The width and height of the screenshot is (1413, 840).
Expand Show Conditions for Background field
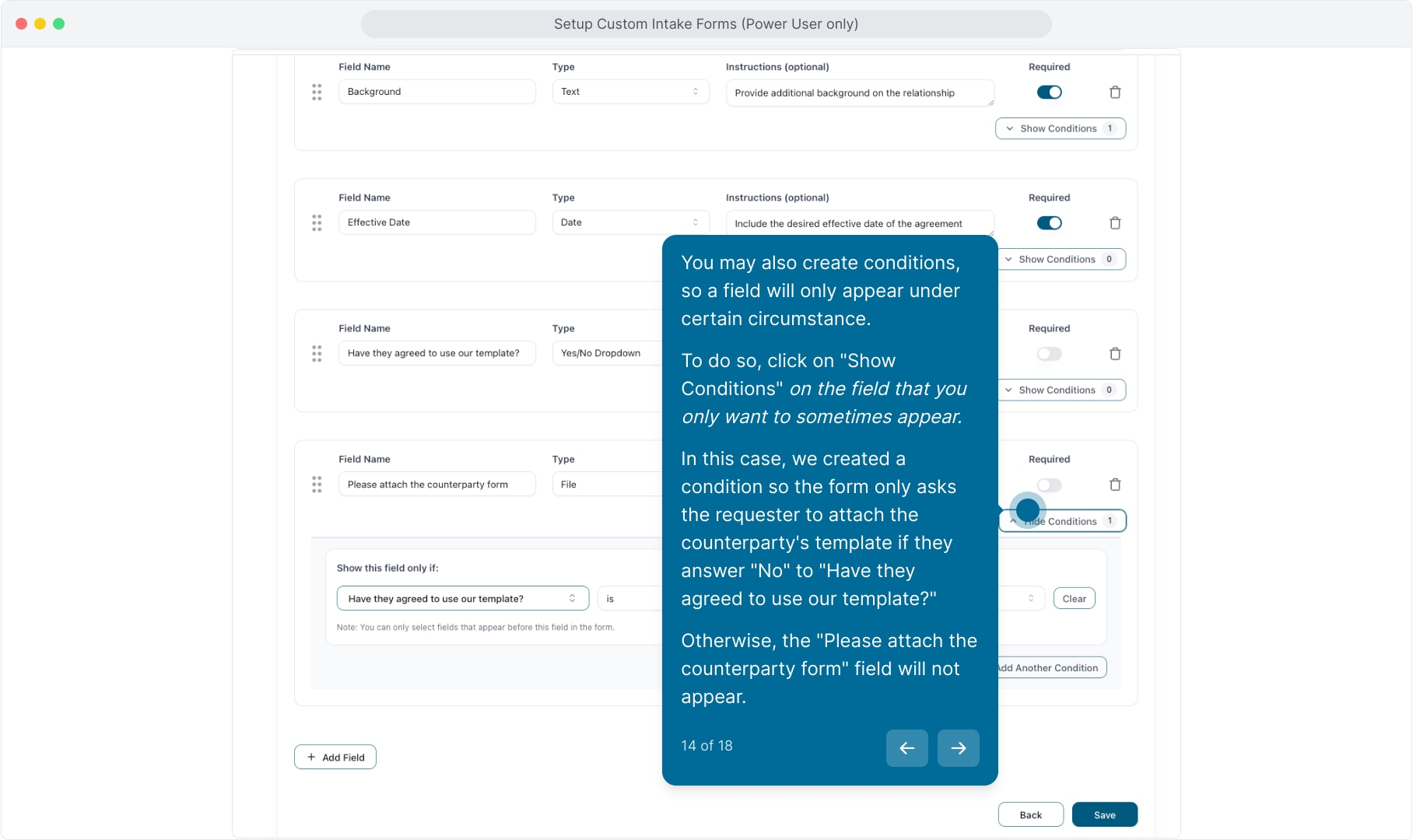click(1060, 128)
